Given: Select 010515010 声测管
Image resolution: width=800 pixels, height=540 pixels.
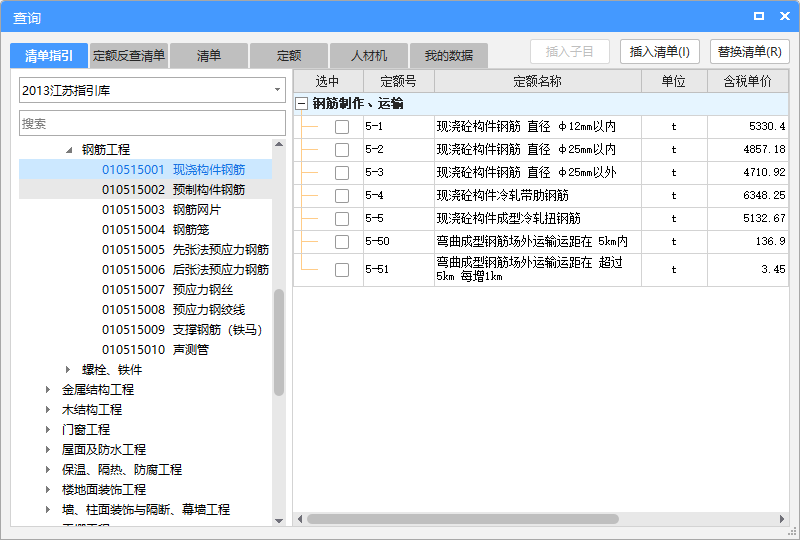Looking at the screenshot, I should pyautogui.click(x=145, y=350).
